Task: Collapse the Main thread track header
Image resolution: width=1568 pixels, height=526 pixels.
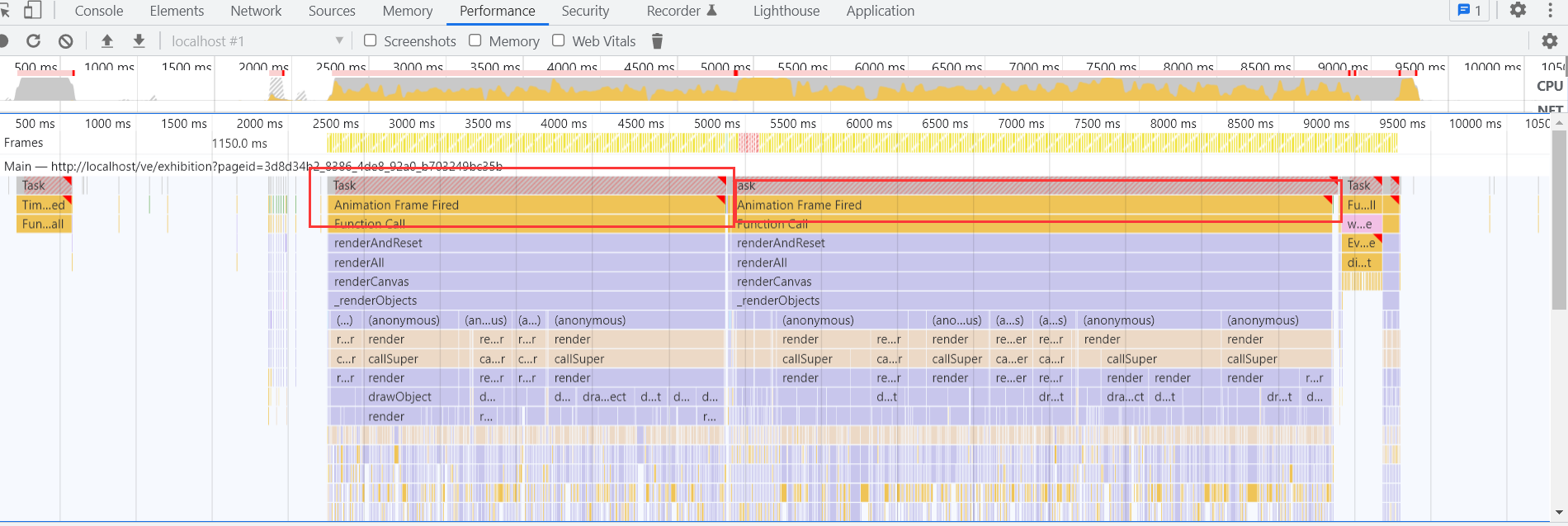Action: (253, 166)
